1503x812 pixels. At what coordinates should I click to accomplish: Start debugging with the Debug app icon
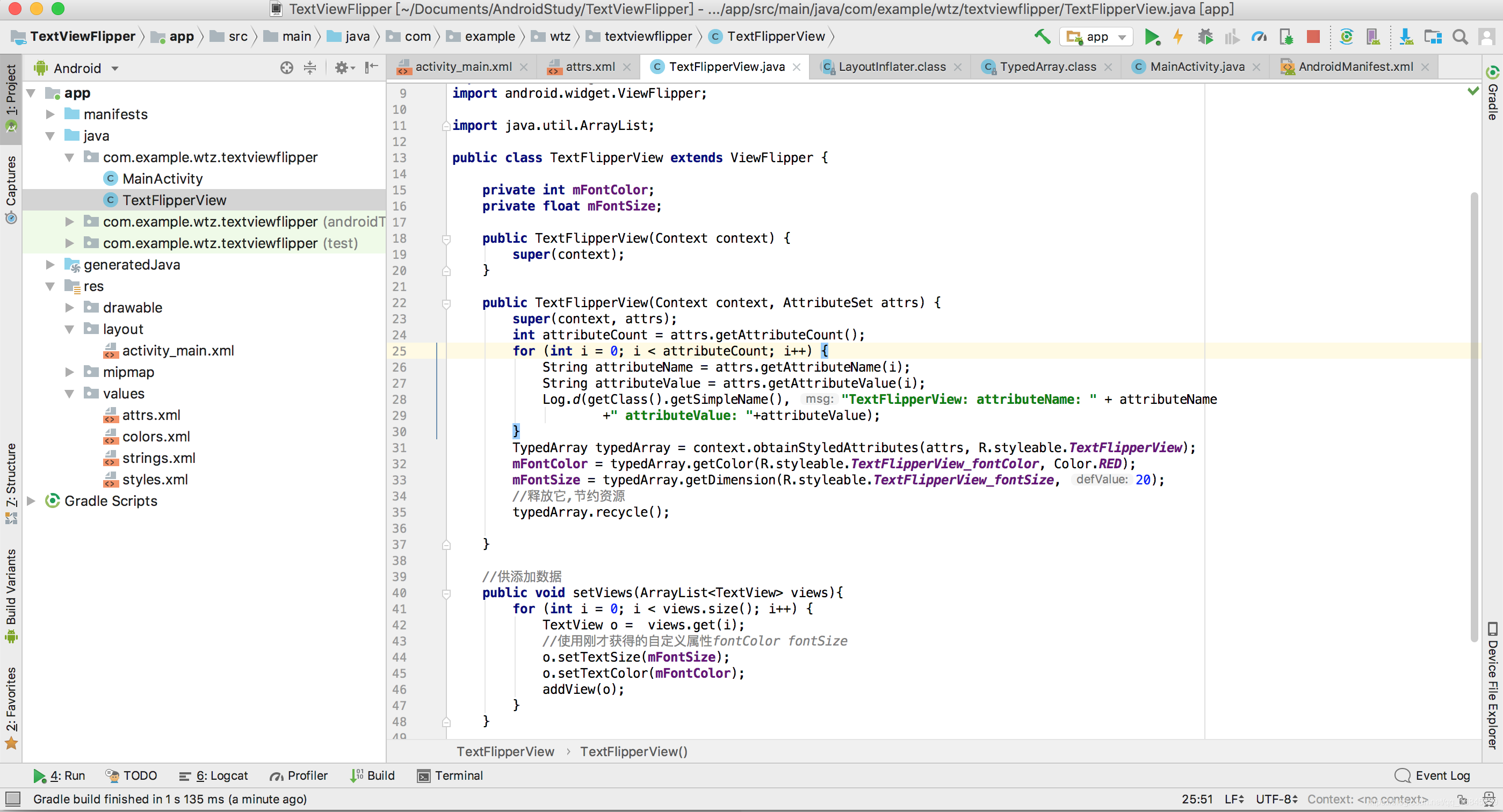click(1205, 36)
